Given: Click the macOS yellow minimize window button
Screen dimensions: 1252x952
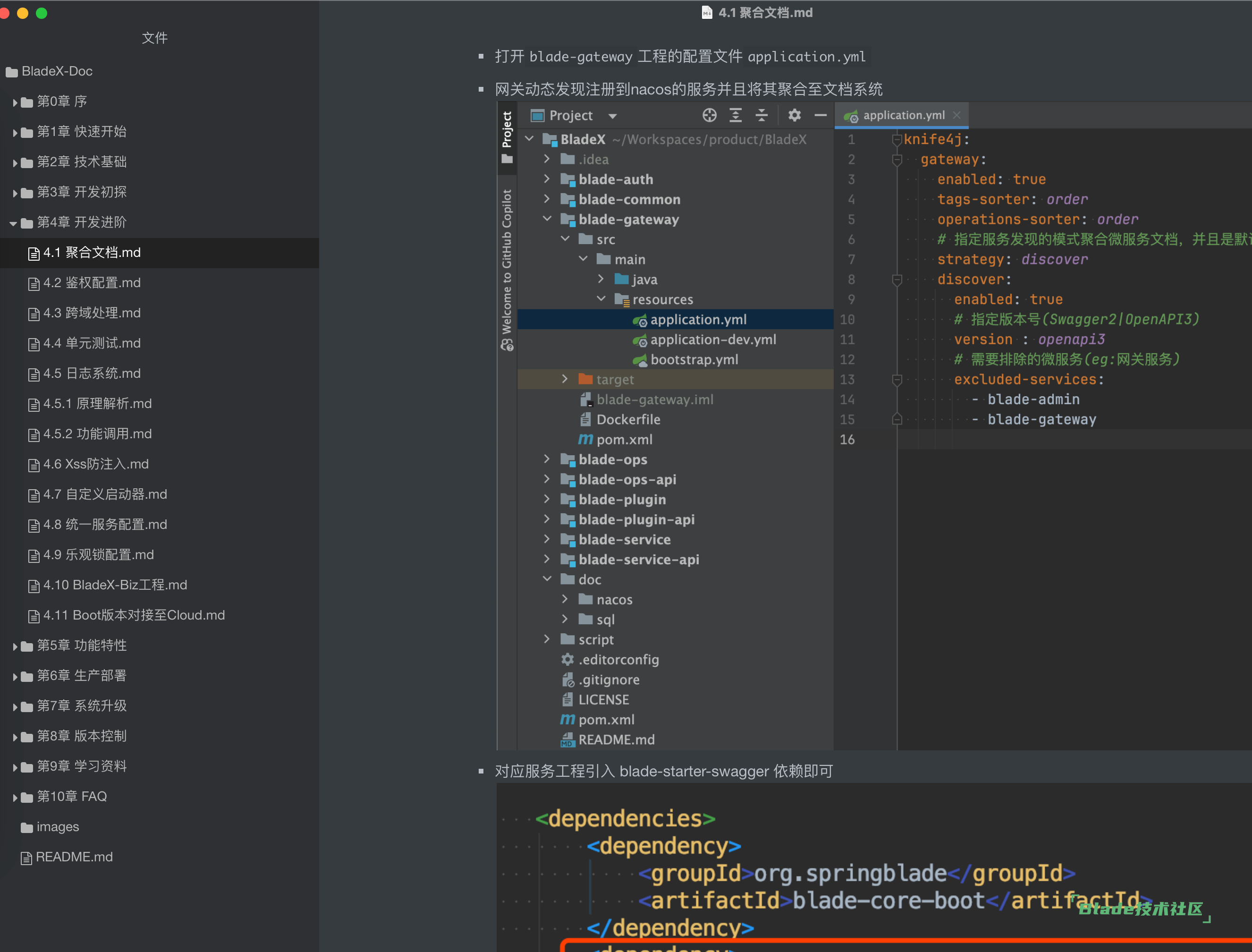Looking at the screenshot, I should [x=23, y=13].
